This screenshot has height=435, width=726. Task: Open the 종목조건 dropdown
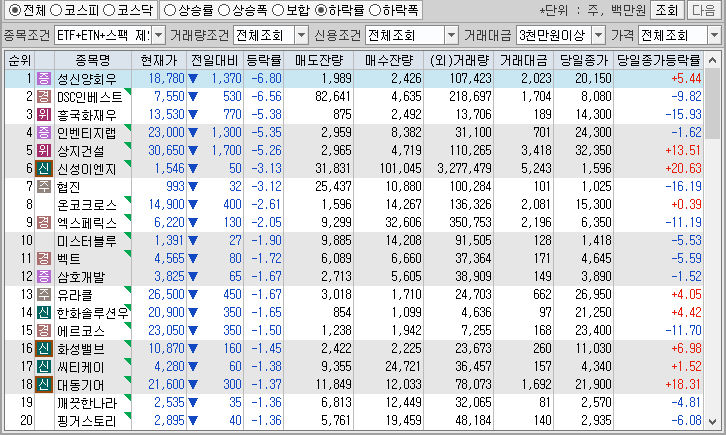point(158,35)
